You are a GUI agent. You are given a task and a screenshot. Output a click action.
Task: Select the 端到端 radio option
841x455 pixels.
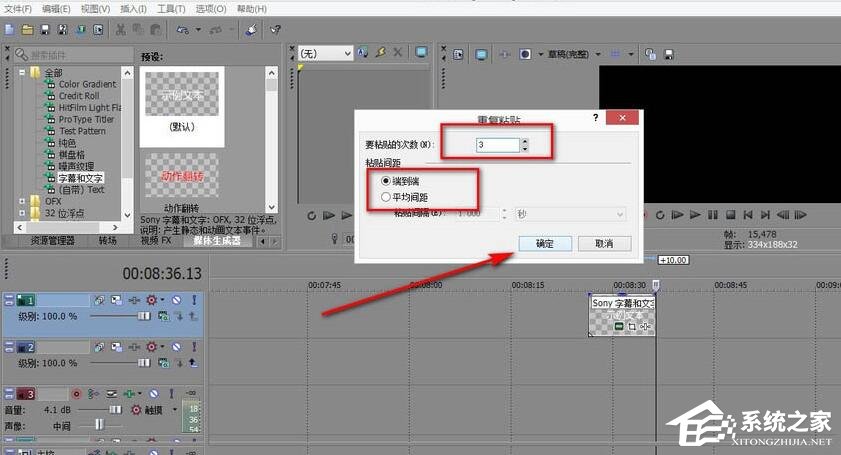coord(385,182)
